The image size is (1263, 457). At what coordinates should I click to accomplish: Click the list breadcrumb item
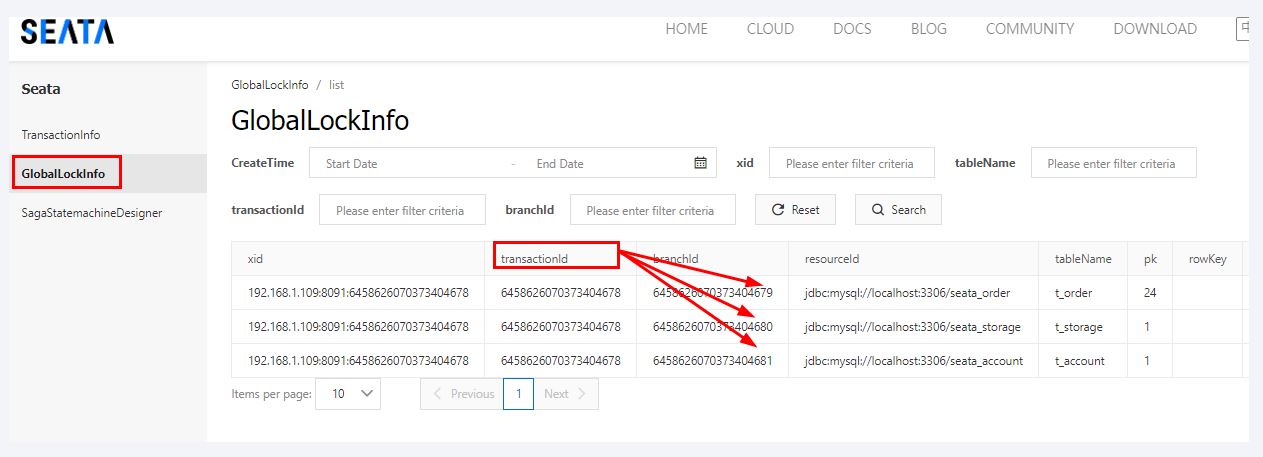point(336,85)
